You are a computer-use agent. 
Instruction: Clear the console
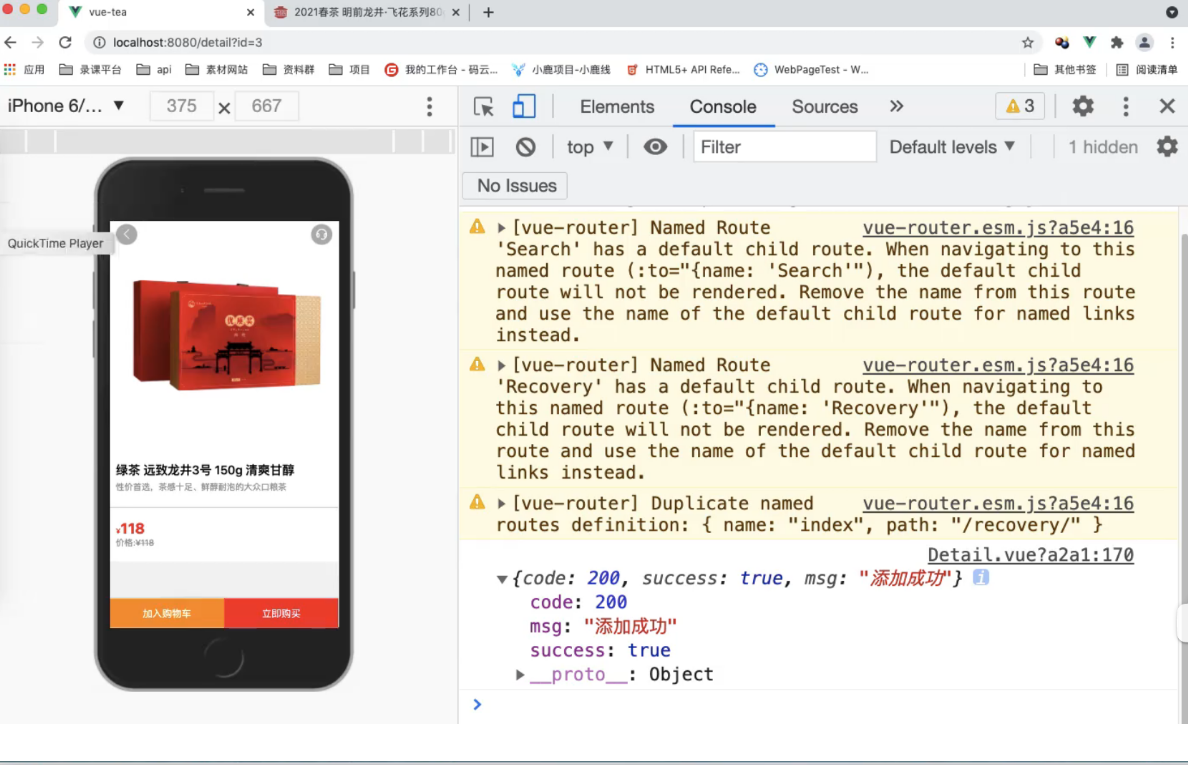[525, 147]
